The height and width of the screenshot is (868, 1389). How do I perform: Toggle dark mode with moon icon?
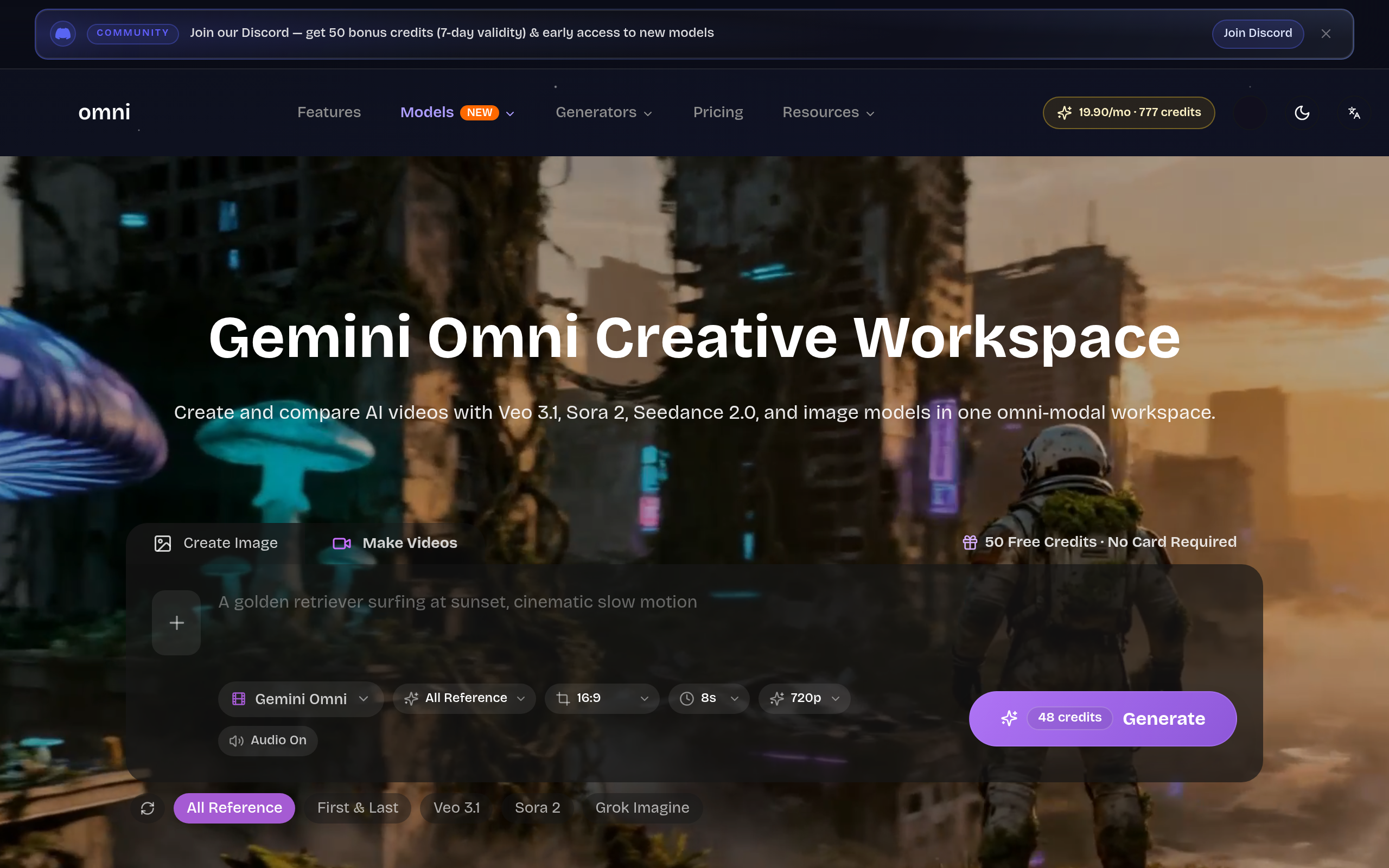click(1302, 112)
